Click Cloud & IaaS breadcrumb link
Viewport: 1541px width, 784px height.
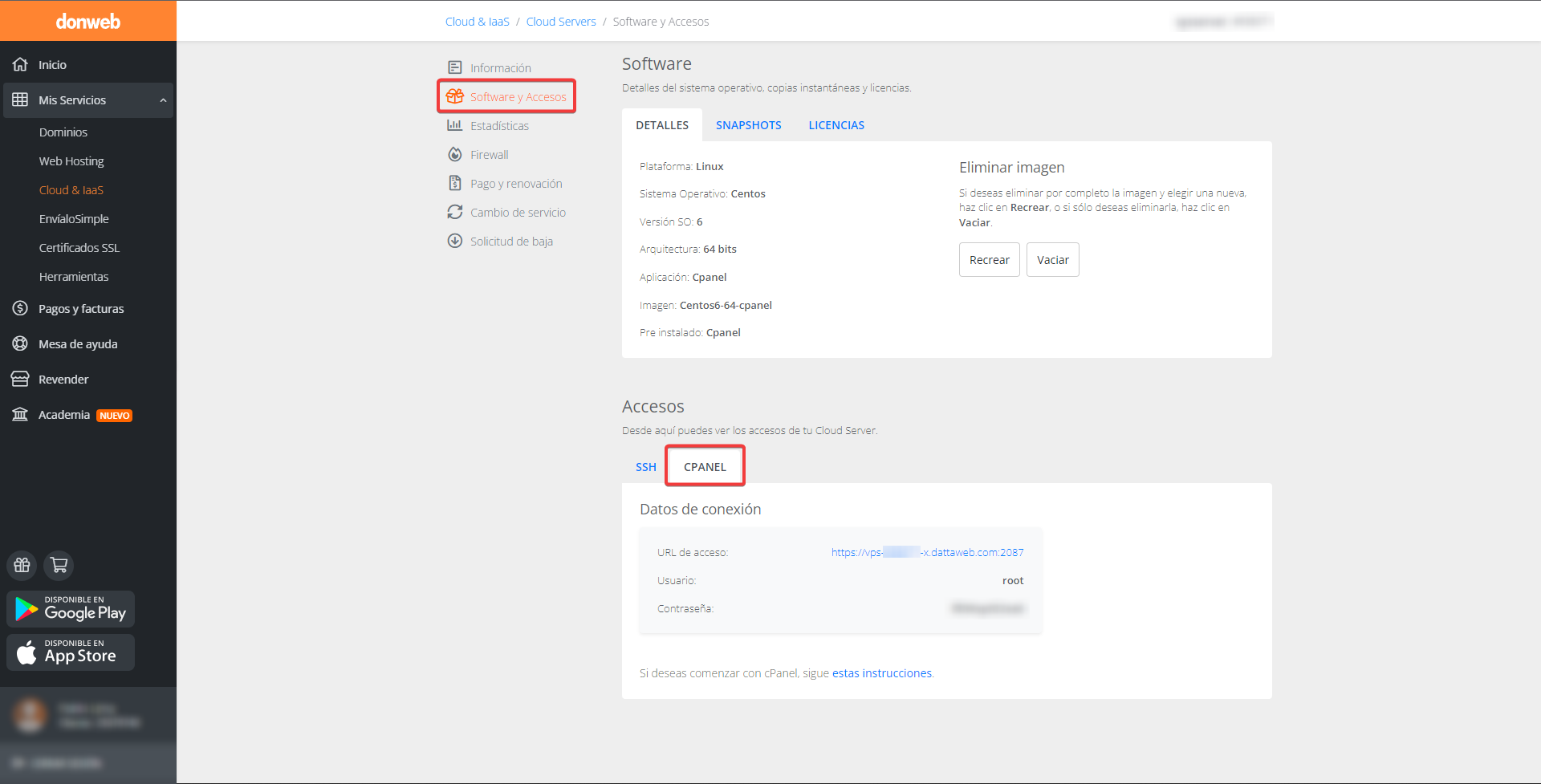pos(478,22)
